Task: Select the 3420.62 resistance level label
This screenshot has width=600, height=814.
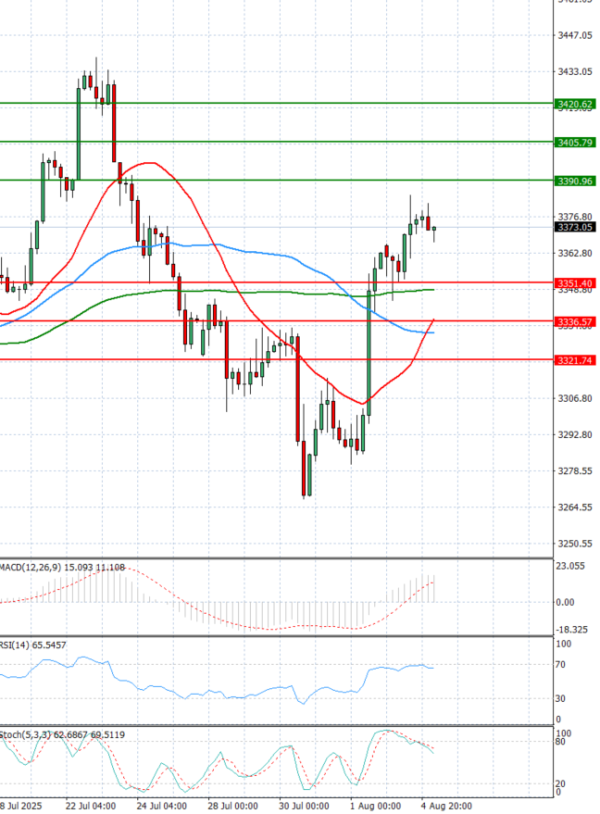Action: click(x=575, y=104)
